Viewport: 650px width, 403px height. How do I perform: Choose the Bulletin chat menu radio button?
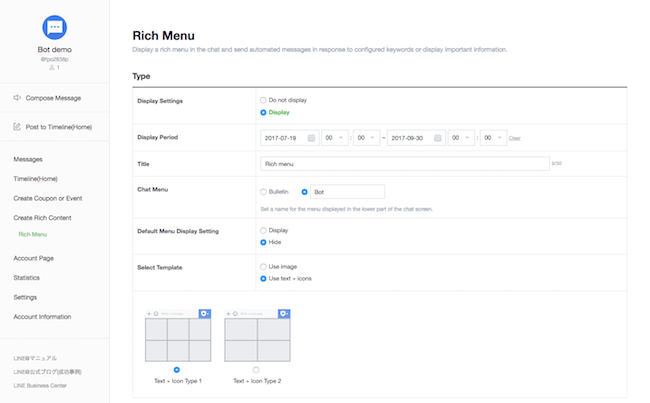[x=263, y=190]
